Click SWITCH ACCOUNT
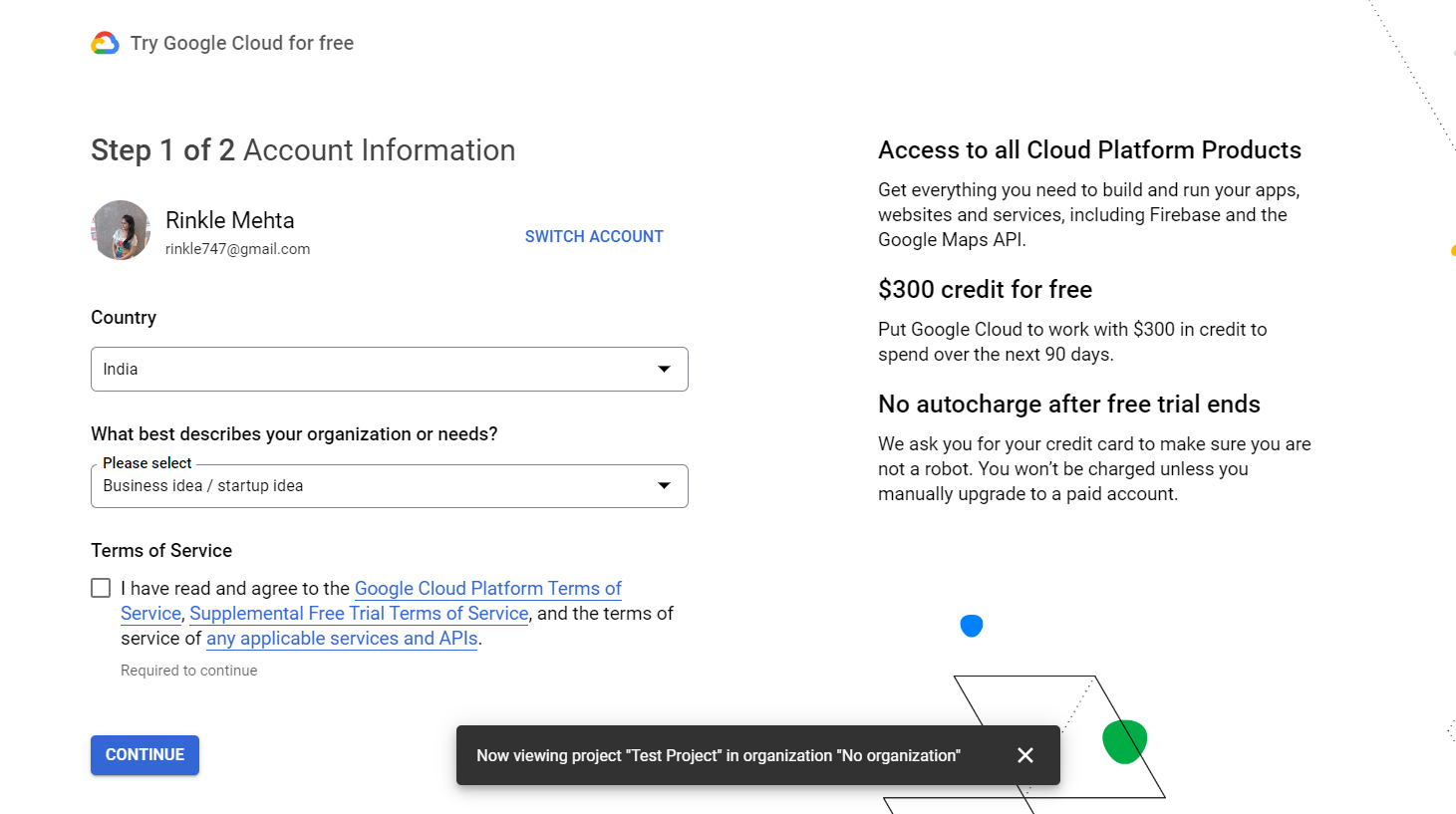 (x=594, y=236)
